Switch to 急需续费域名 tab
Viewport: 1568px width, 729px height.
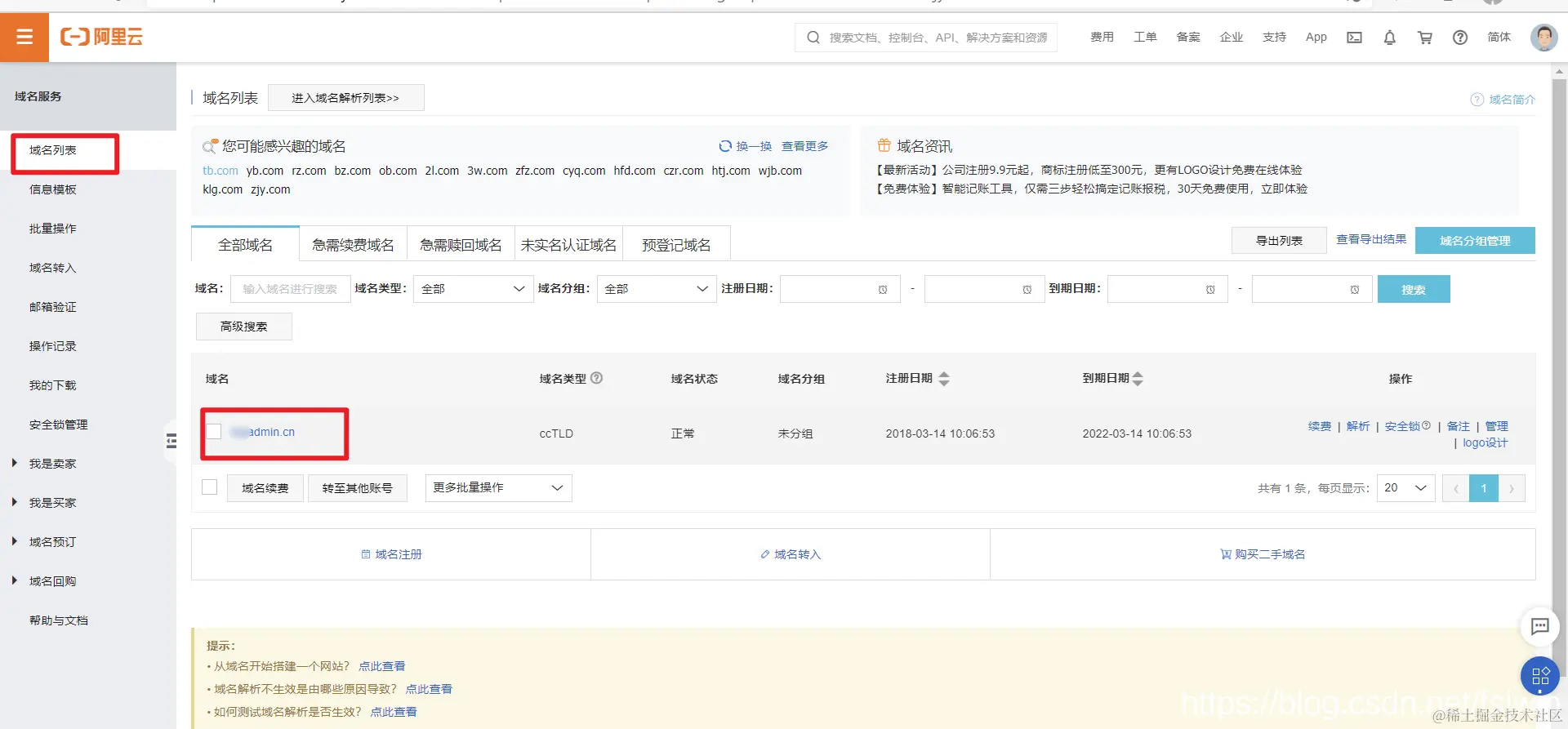[x=353, y=245]
